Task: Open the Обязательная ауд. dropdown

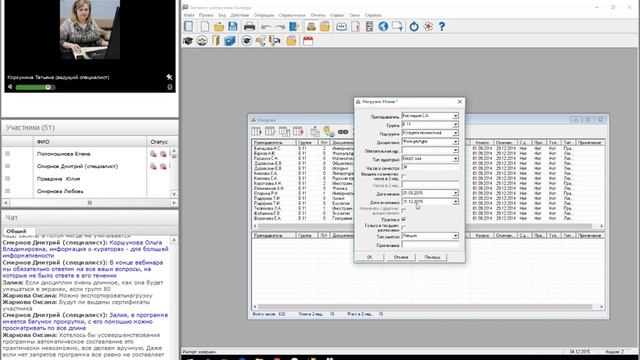Action: [x=455, y=150]
